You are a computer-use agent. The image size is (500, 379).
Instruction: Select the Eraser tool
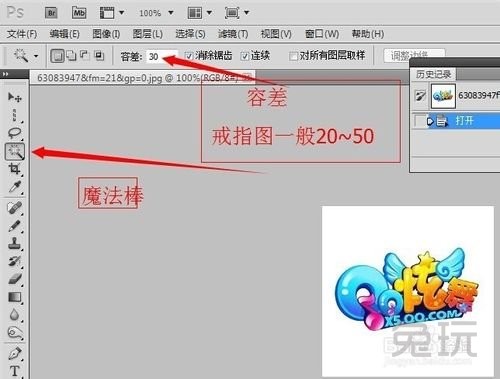click(14, 279)
